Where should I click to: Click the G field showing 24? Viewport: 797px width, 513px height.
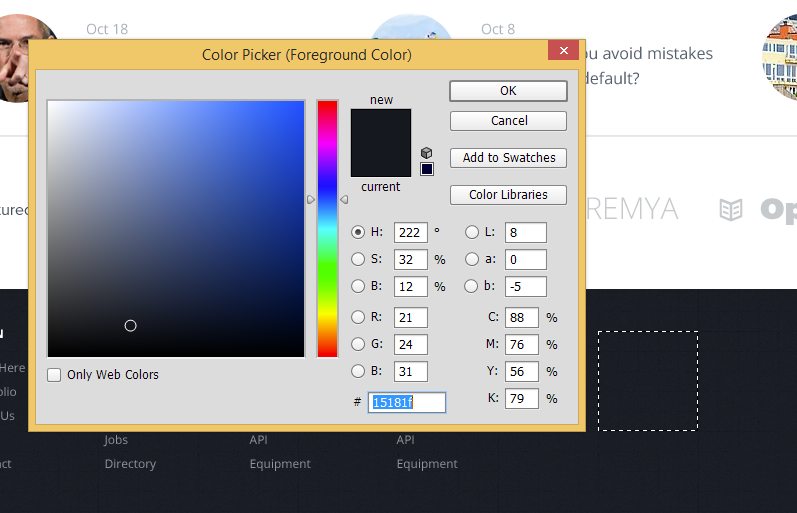coord(411,344)
